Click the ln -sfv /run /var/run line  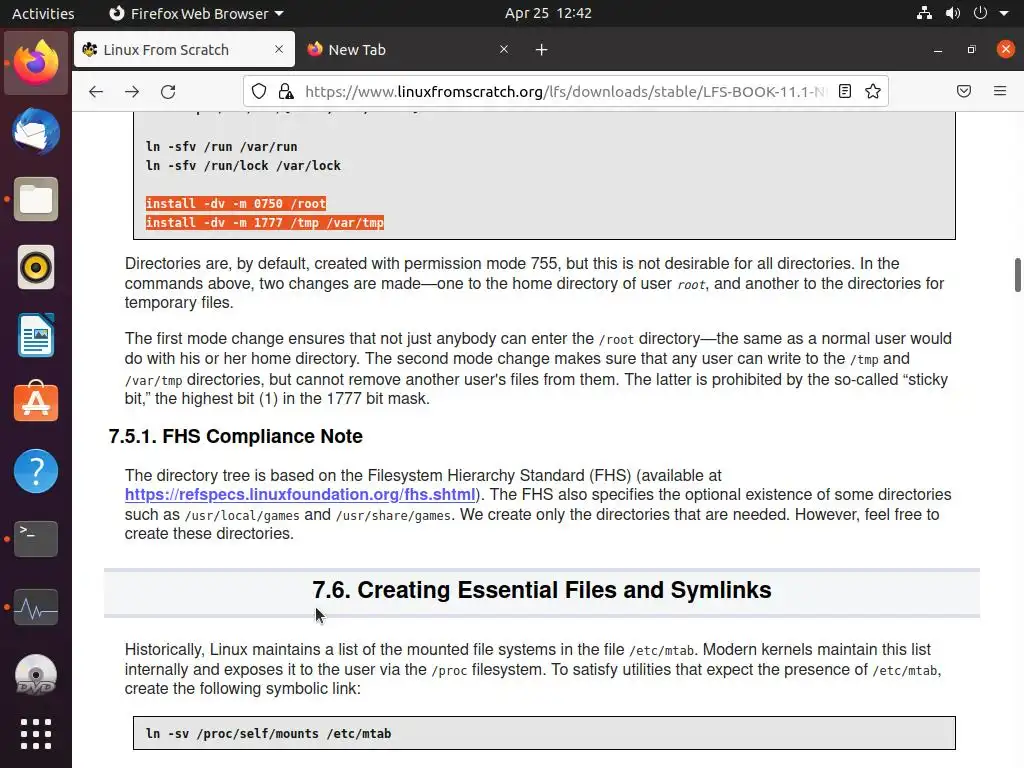[x=221, y=146]
